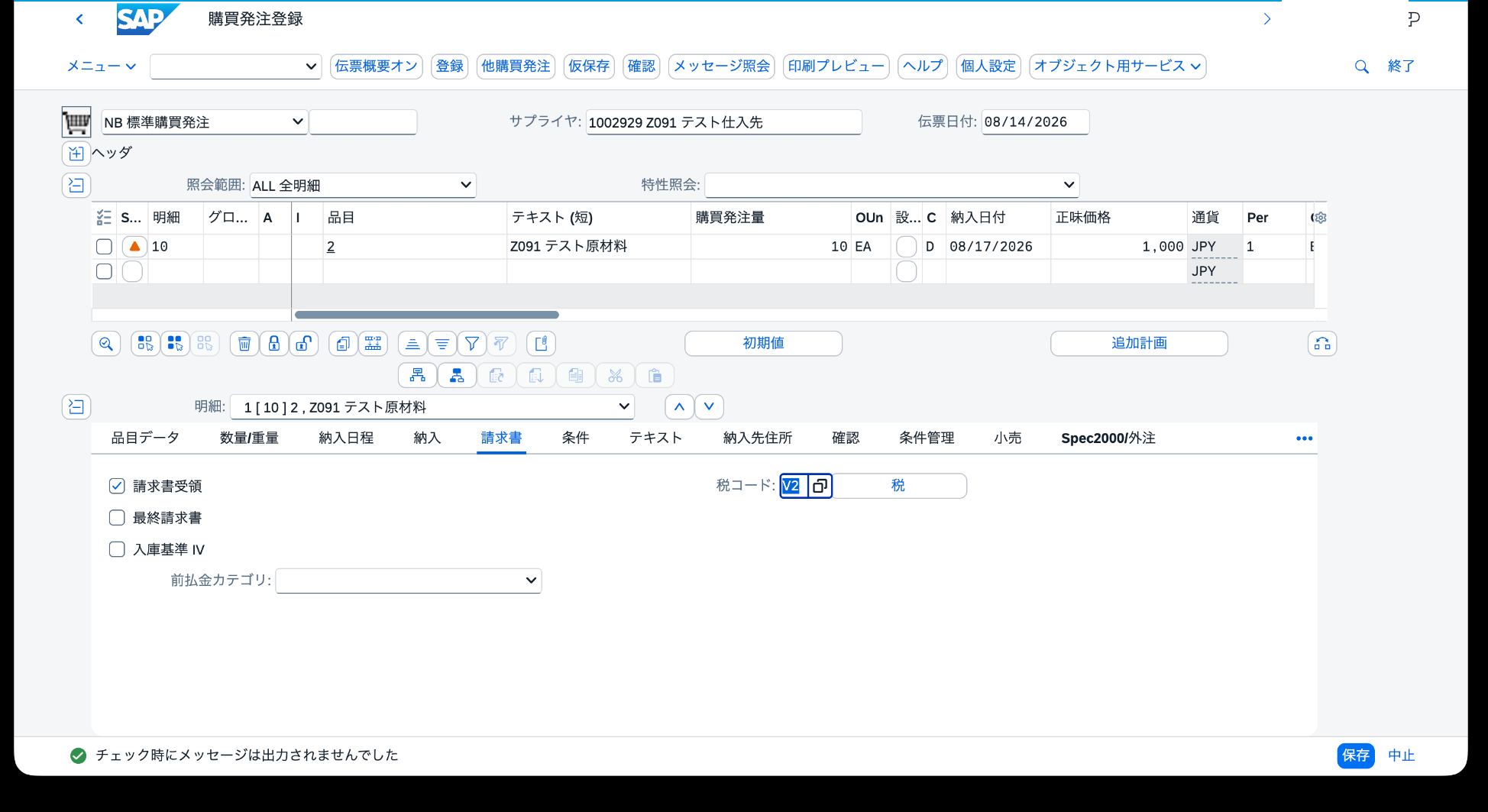Open table settings gear icon
This screenshot has width=1488, height=812.
[1320, 218]
